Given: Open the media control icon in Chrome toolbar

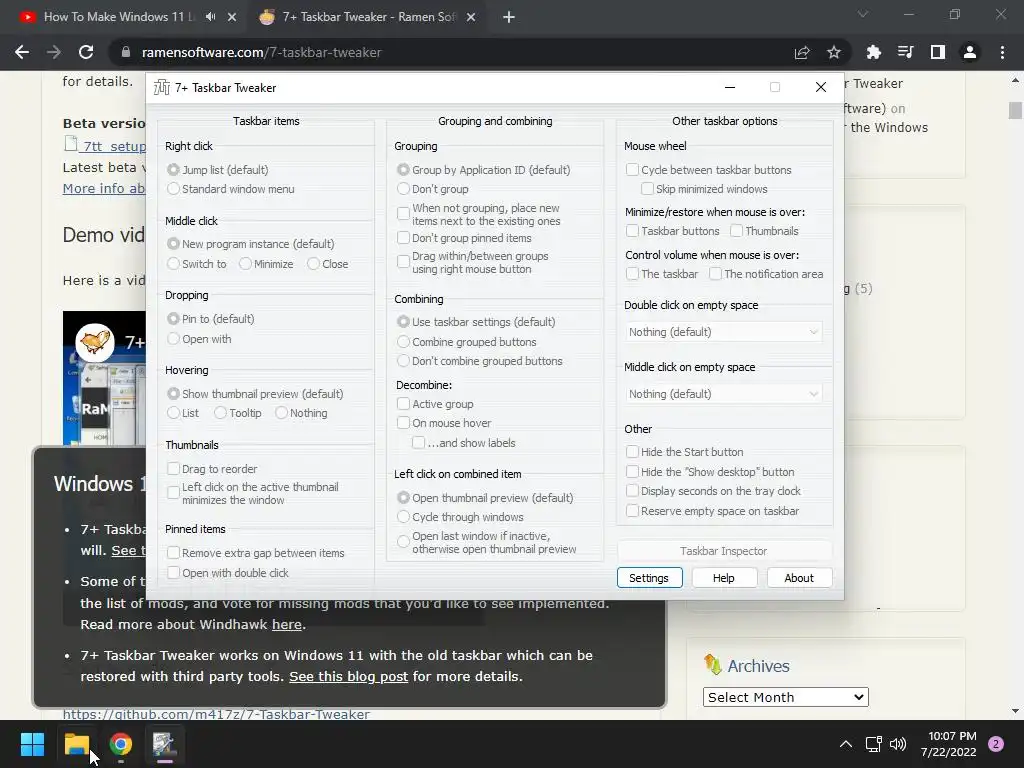Looking at the screenshot, I should tap(905, 52).
